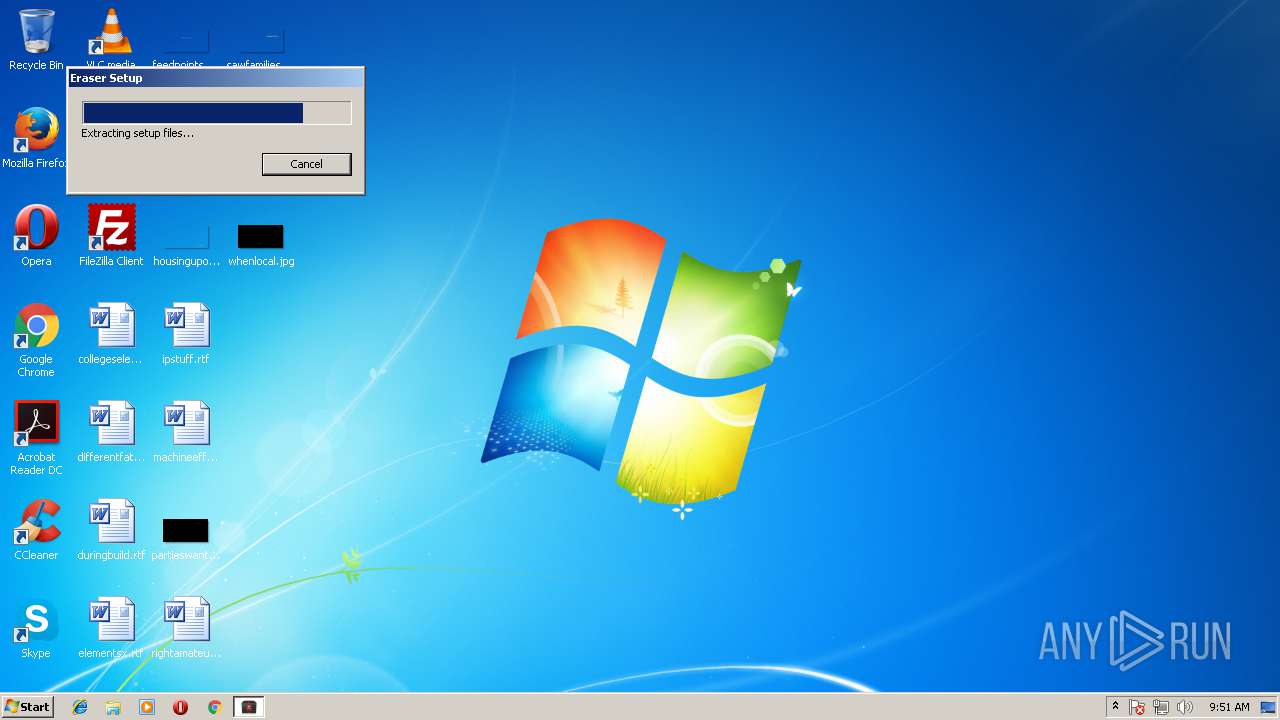Select the Opera desktop shortcut
The image size is (1280, 720).
[x=36, y=236]
